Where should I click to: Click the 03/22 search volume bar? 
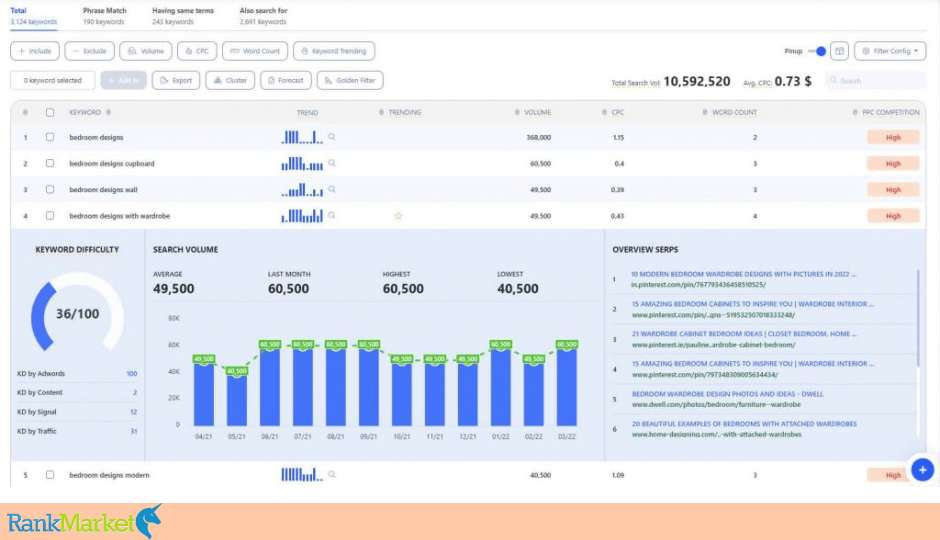[567, 387]
